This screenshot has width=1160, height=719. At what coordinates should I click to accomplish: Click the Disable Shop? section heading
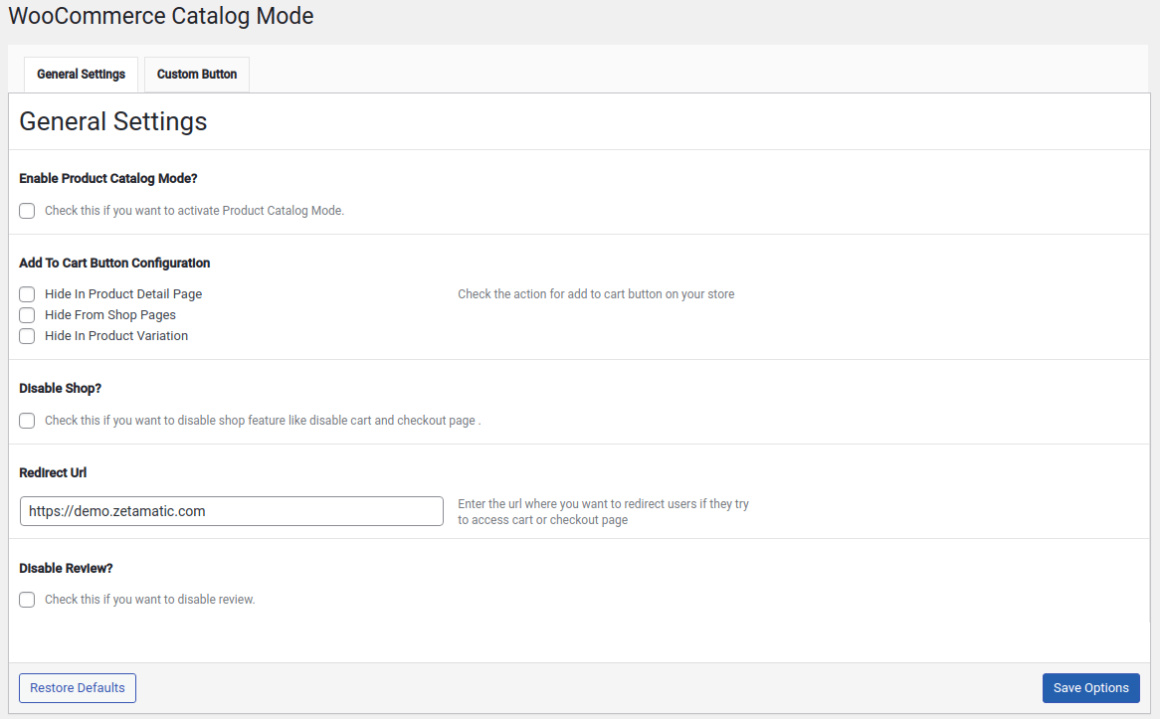53,387
